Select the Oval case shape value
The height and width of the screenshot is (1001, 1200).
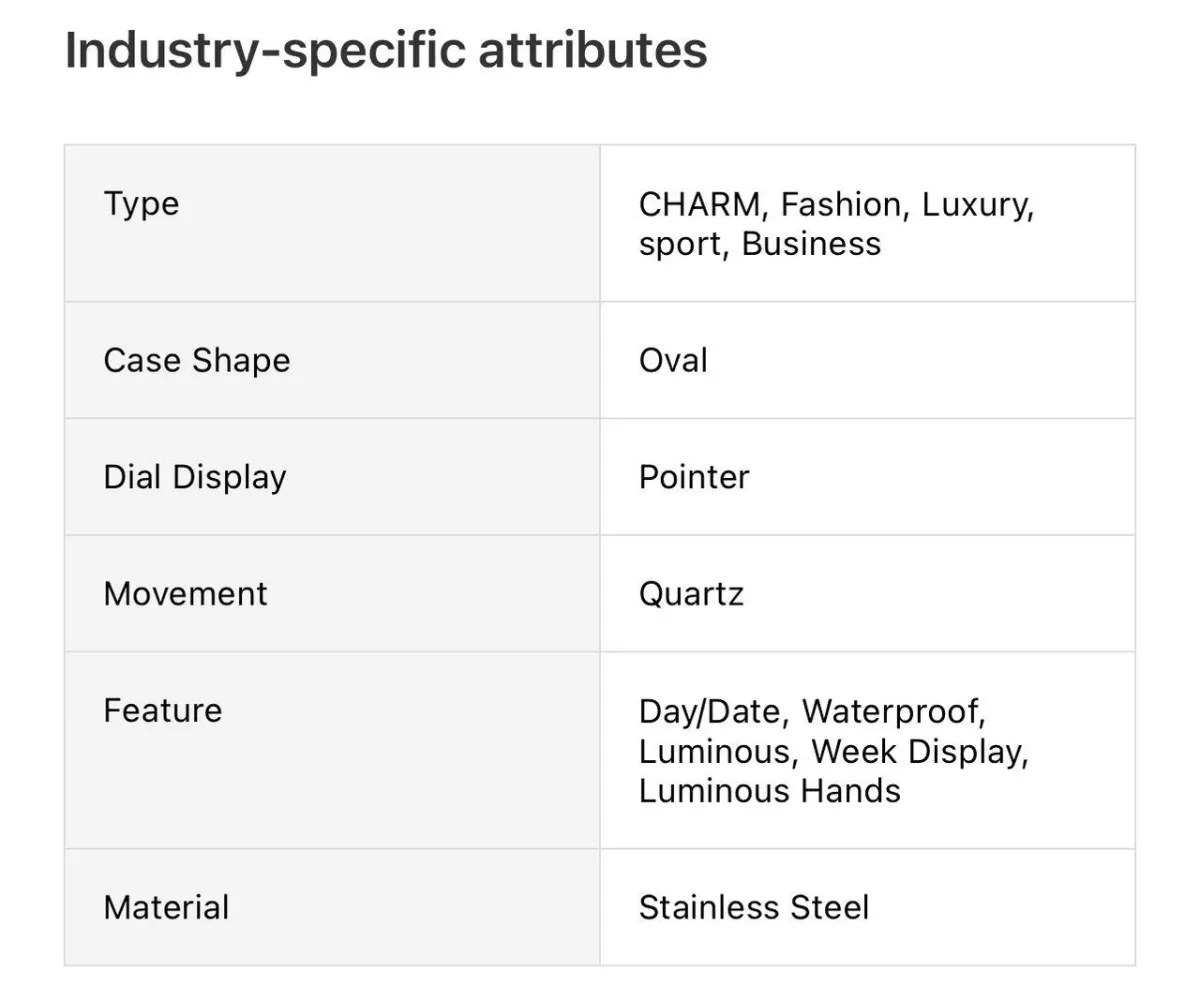pos(673,360)
